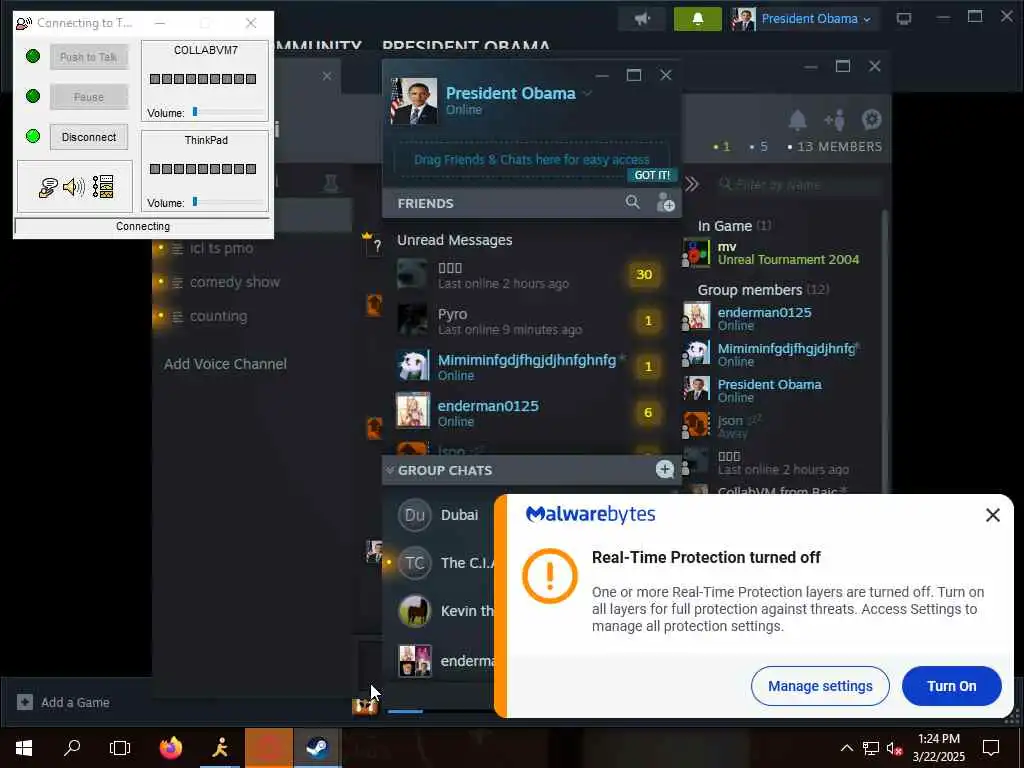Dismiss the tip with GOT IT! button

(652, 175)
